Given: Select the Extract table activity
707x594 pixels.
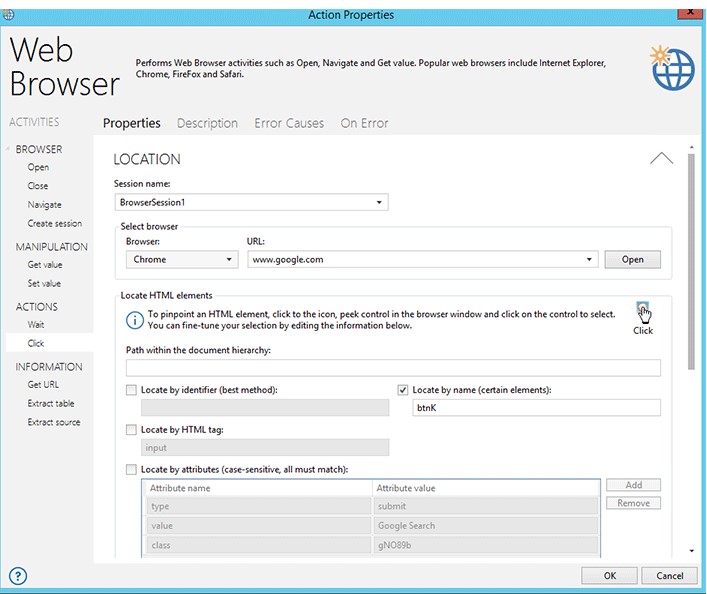Looking at the screenshot, I should coord(51,403).
